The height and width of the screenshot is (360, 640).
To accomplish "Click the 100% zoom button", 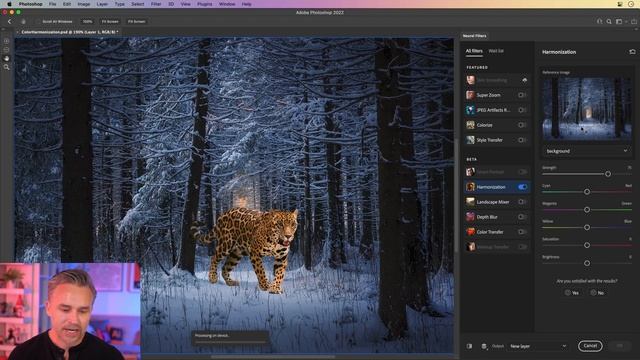I will point(87,21).
